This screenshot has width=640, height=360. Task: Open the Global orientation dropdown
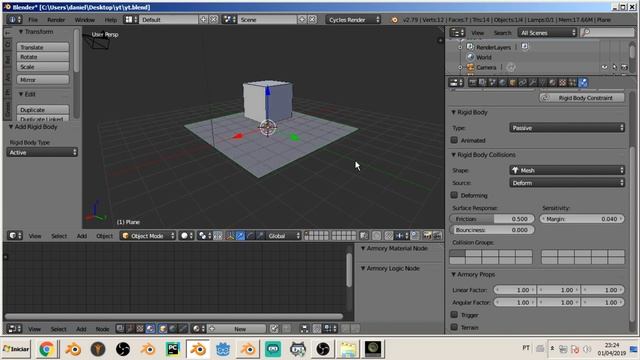coord(284,236)
